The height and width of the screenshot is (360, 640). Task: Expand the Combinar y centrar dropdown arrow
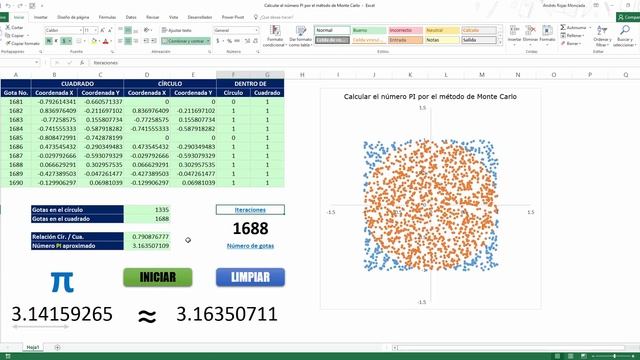pyautogui.click(x=208, y=41)
